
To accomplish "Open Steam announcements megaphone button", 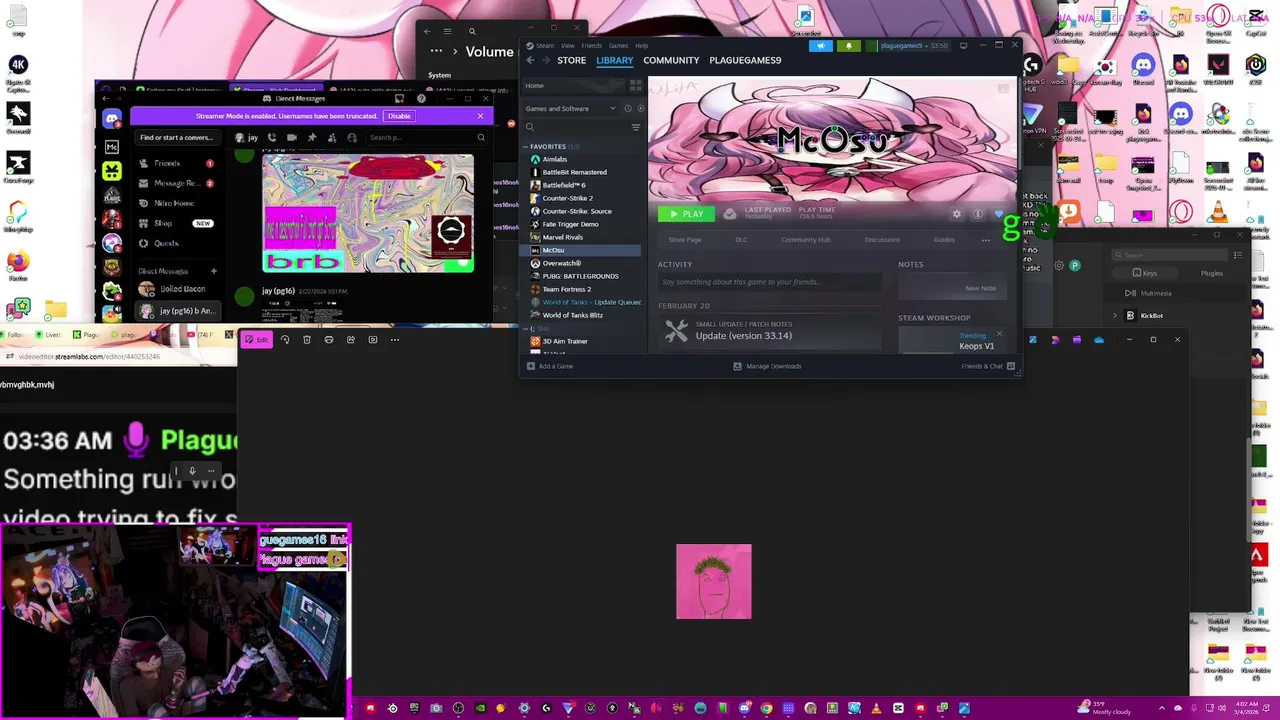I will coord(821,45).
